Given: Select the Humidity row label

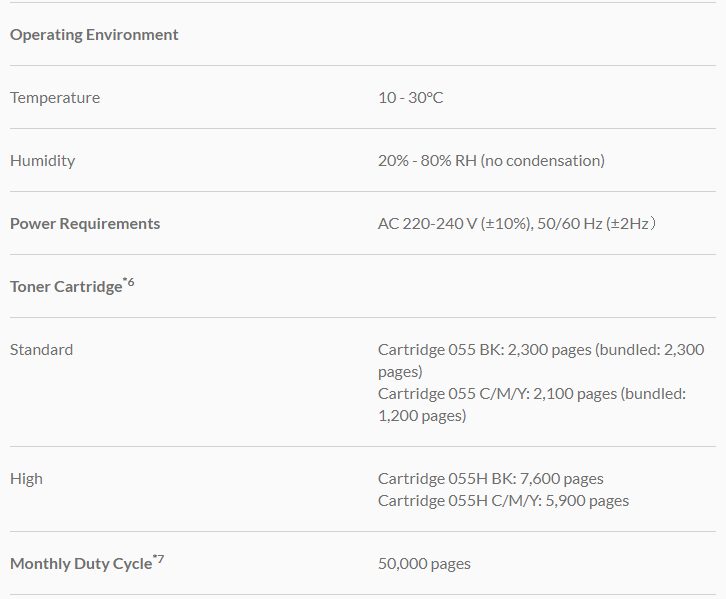Looking at the screenshot, I should (42, 161).
